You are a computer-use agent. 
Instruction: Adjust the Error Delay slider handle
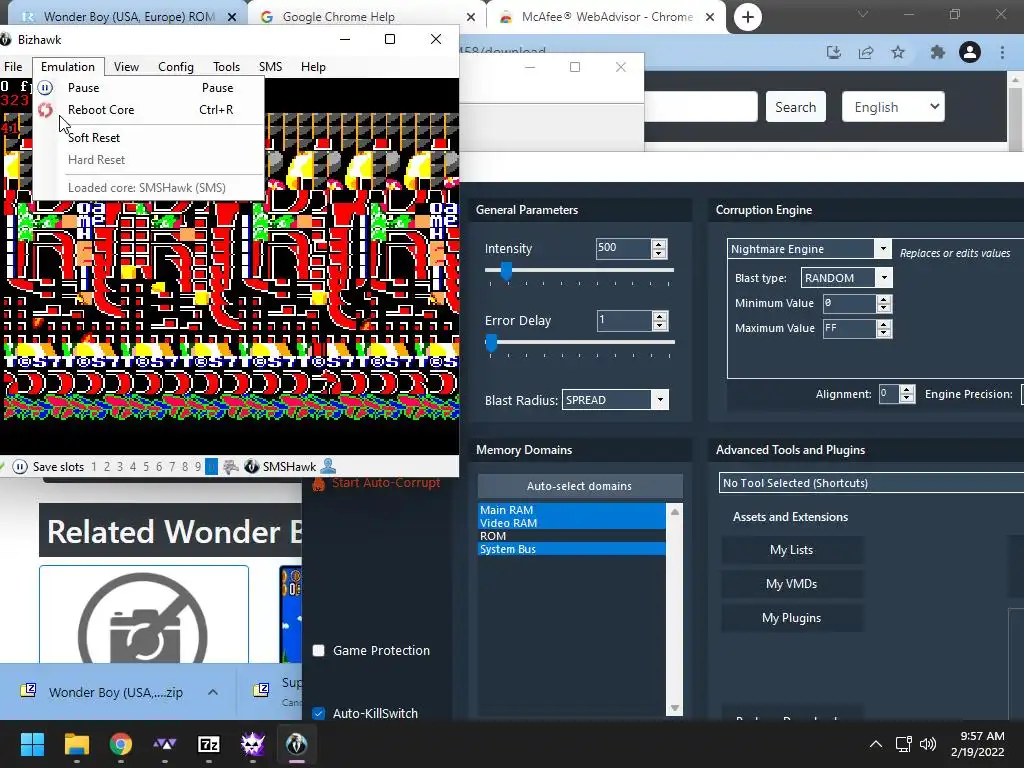pyautogui.click(x=492, y=342)
